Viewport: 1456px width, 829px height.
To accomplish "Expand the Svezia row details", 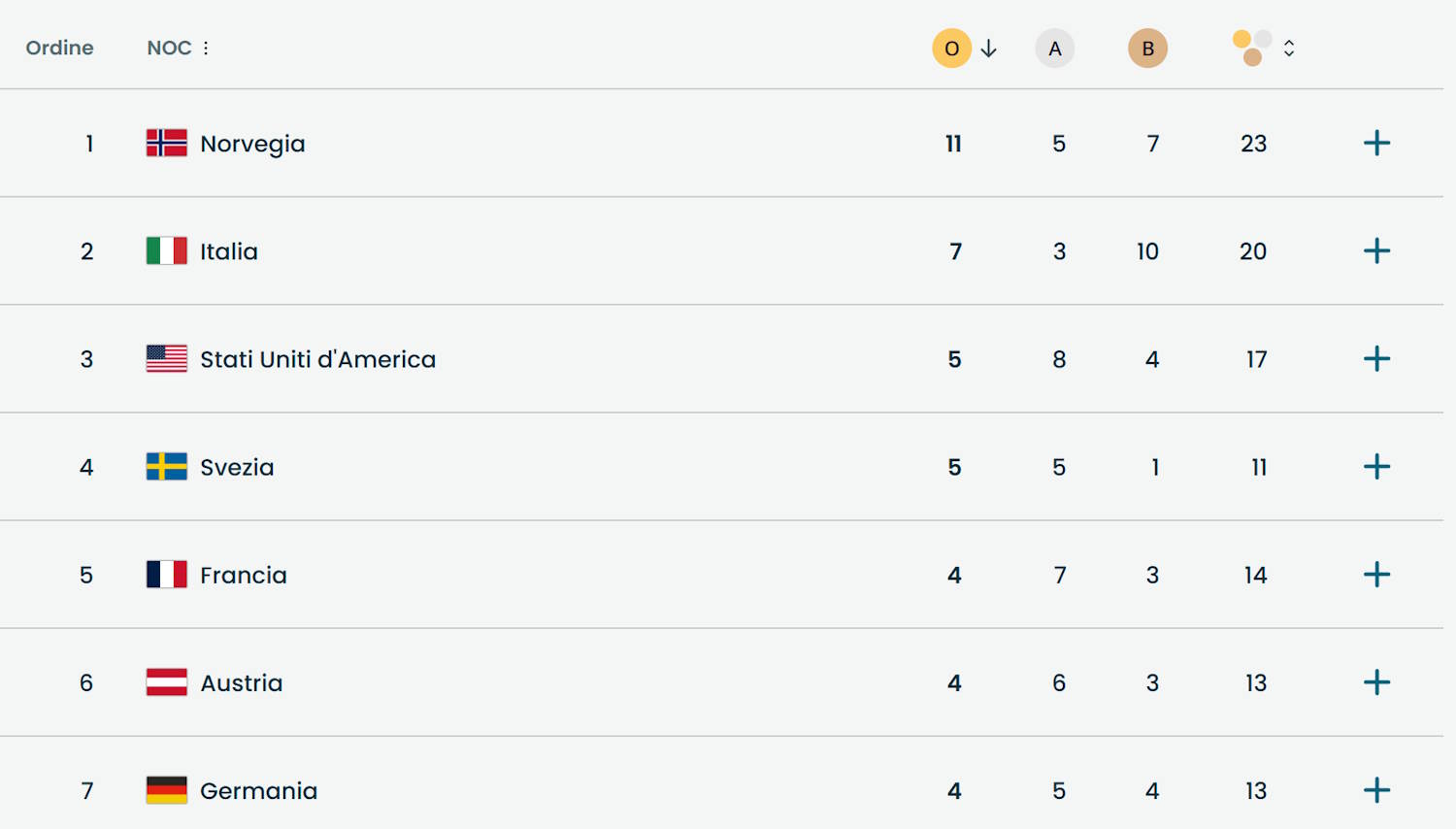I will (1376, 467).
